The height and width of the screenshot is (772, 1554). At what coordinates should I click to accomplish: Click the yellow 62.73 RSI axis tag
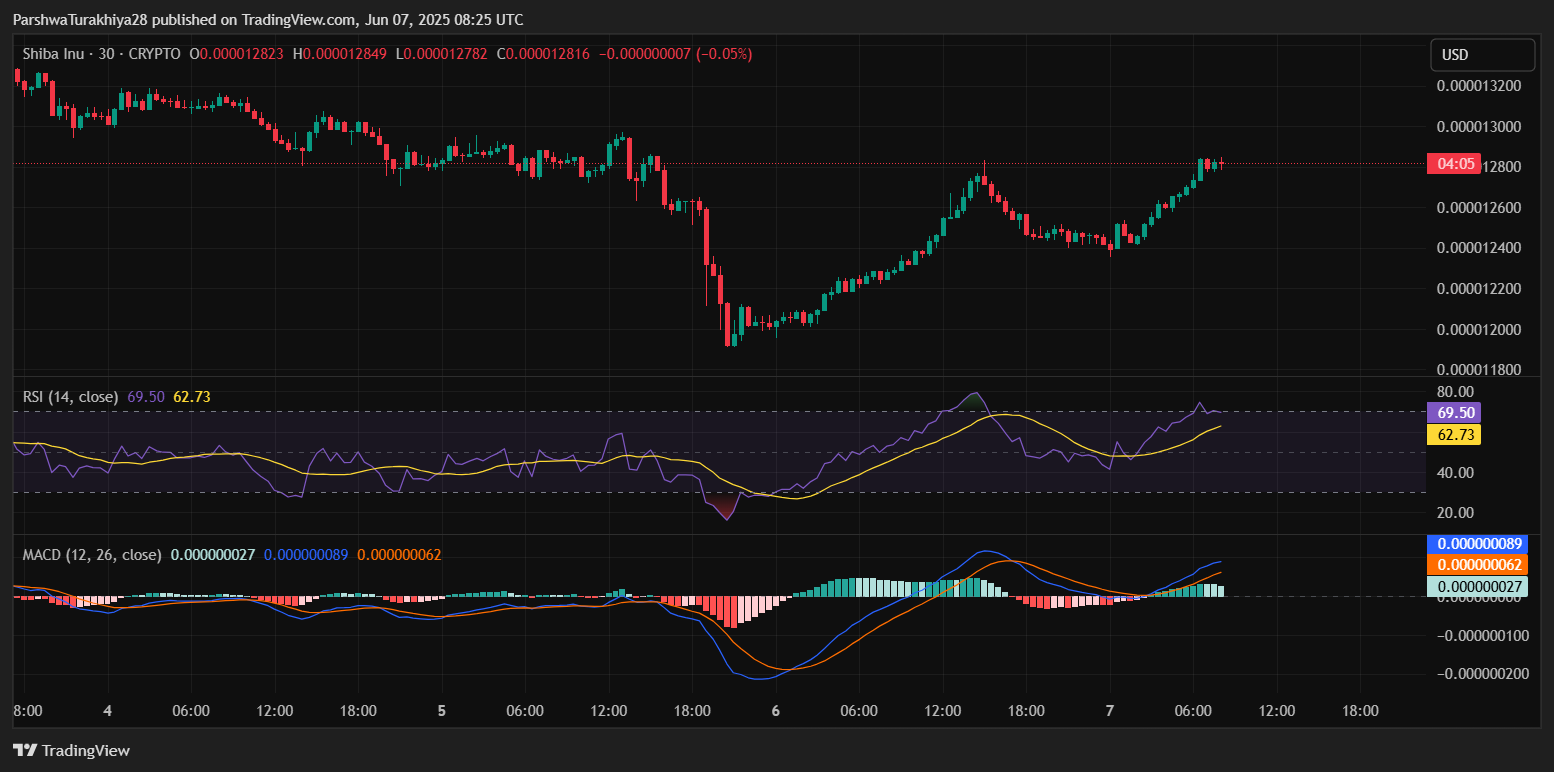point(1453,435)
